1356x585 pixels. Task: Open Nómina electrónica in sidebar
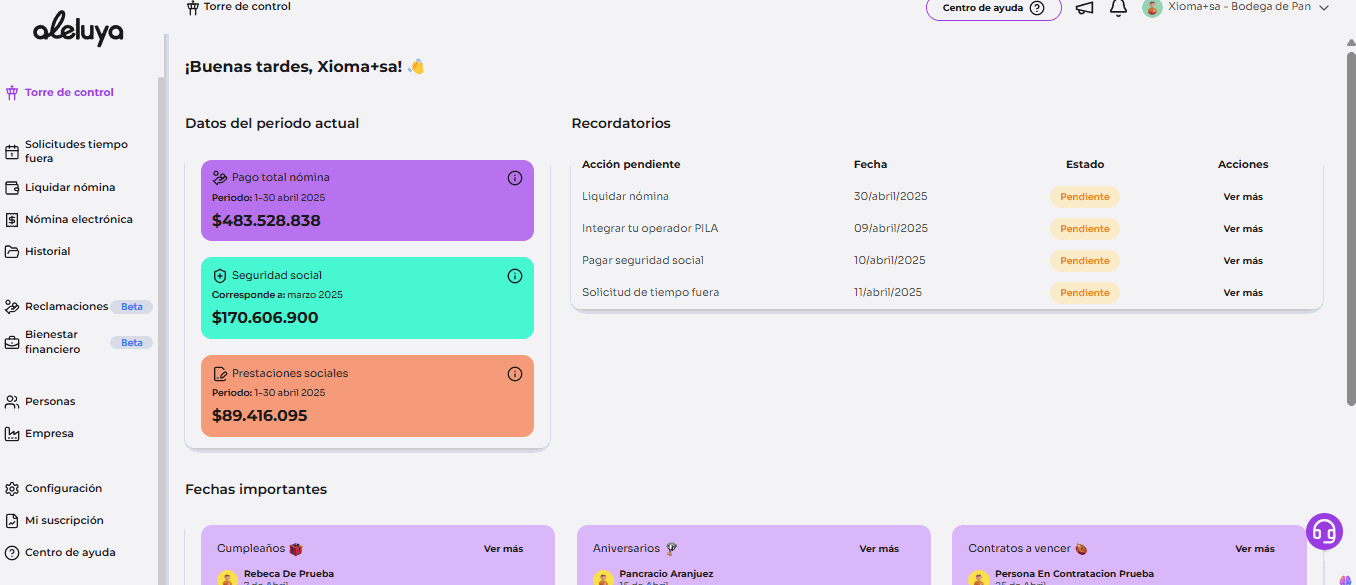pyautogui.click(x=79, y=219)
